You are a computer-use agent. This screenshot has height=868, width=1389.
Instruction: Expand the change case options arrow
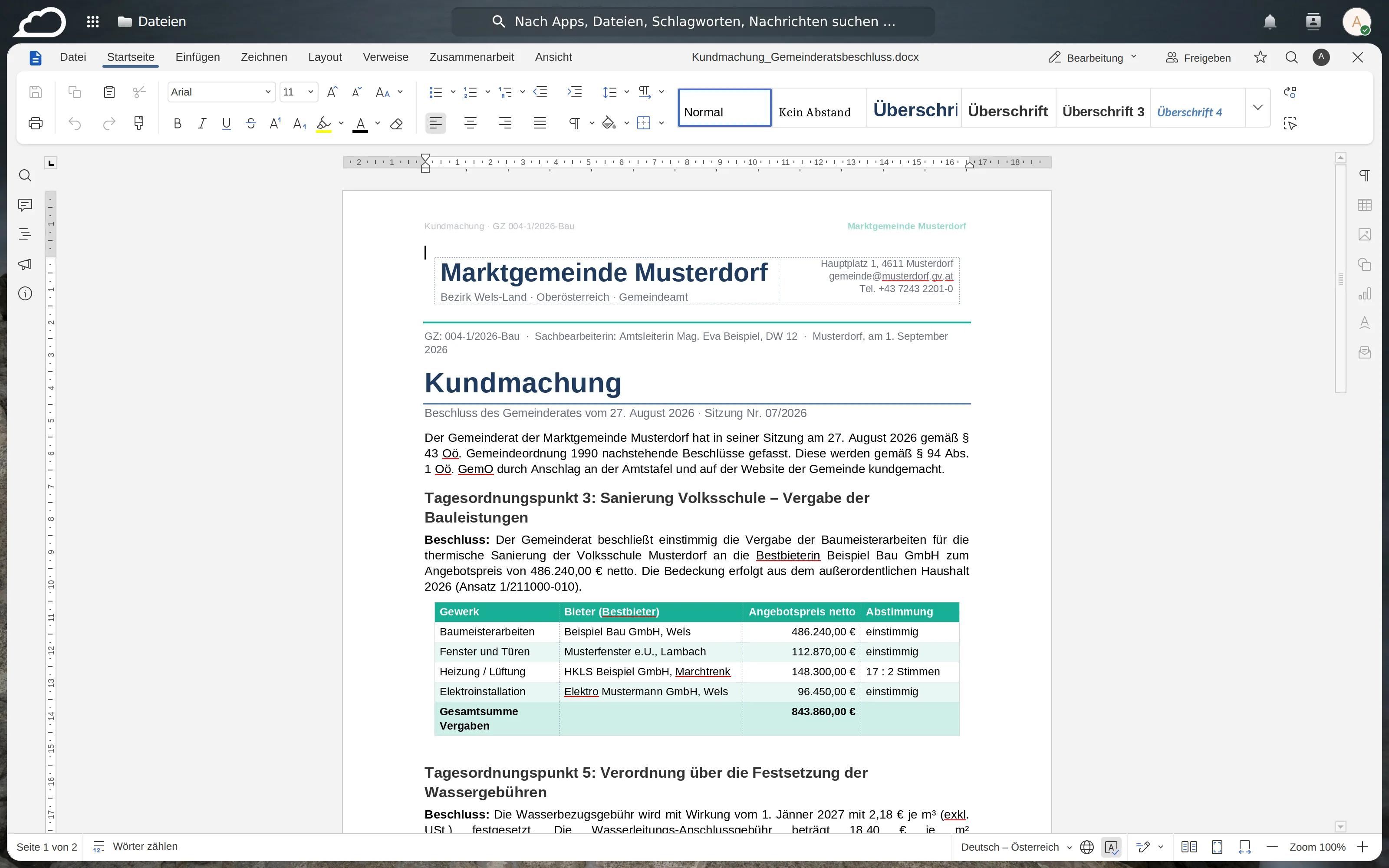(401, 92)
